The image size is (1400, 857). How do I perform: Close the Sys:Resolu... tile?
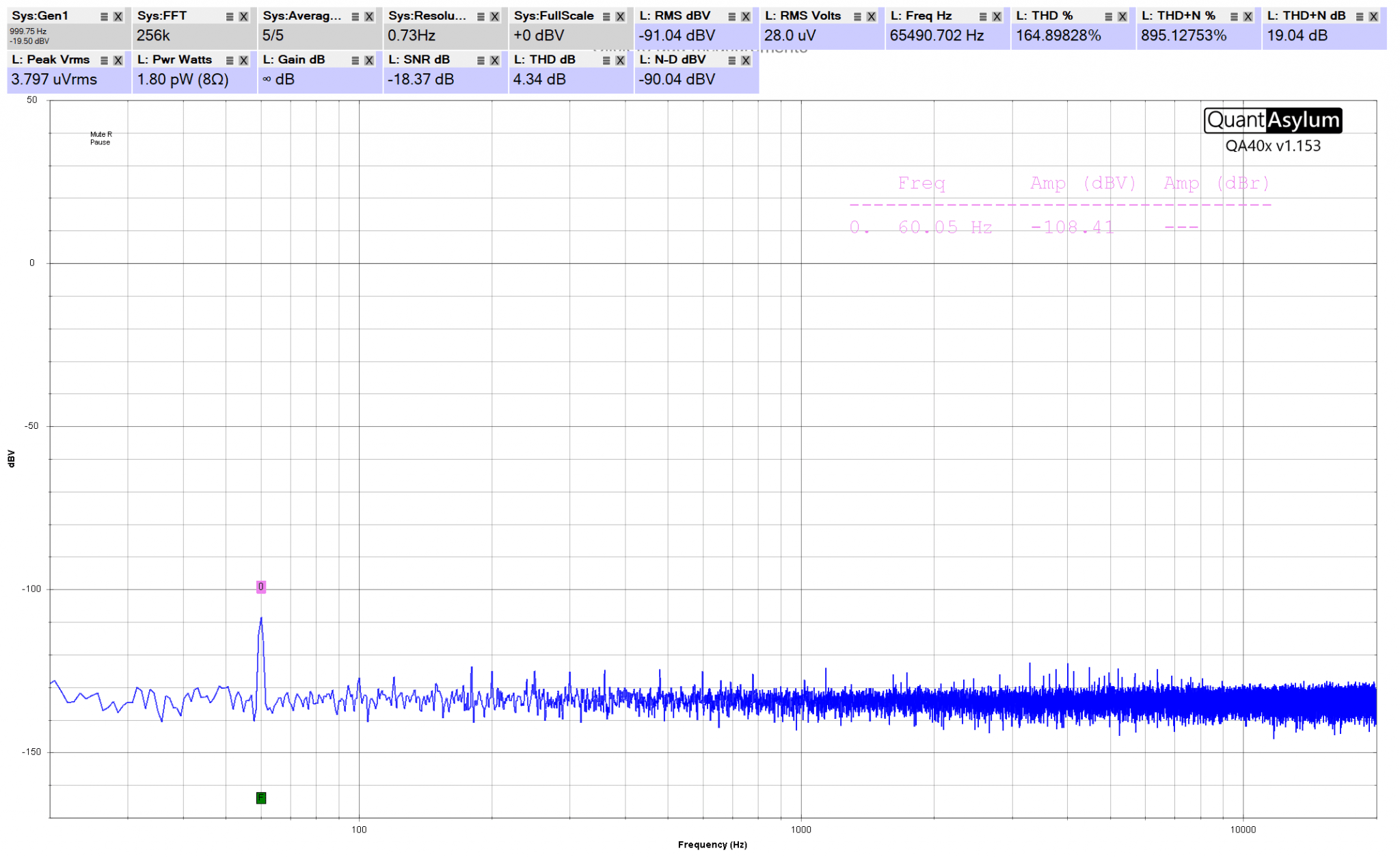click(x=495, y=16)
